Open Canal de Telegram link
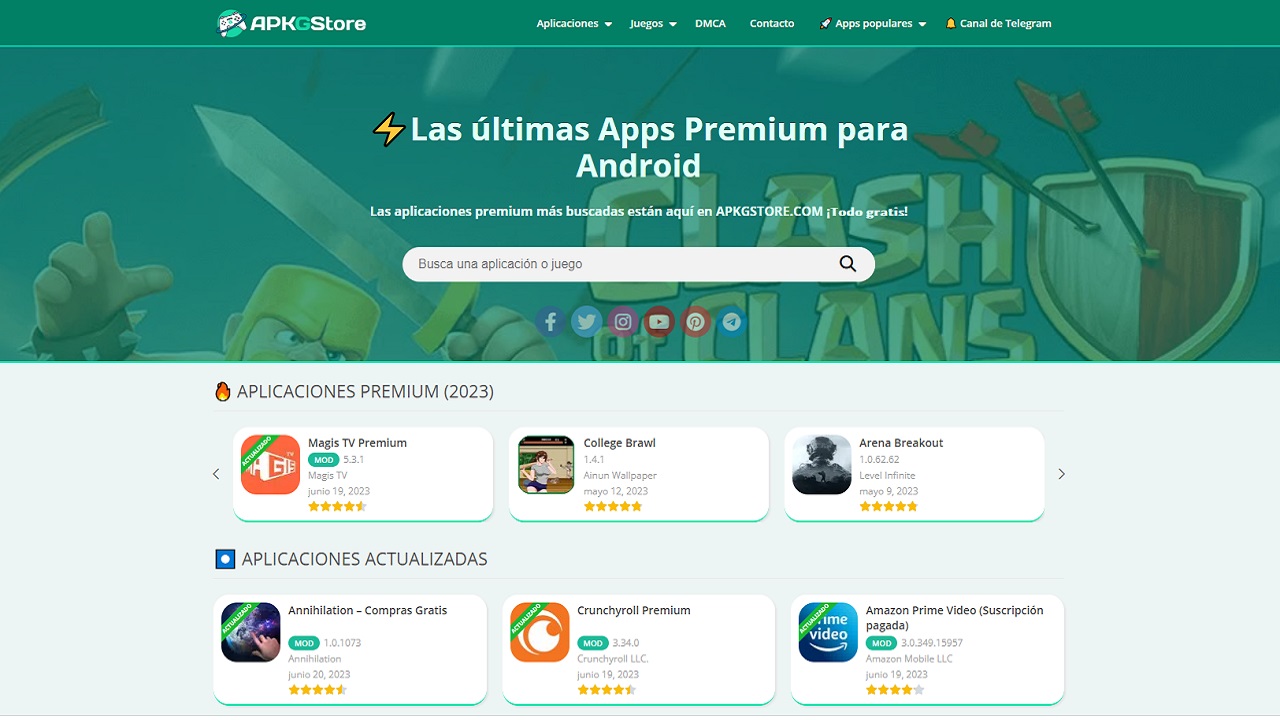 click(x=998, y=23)
